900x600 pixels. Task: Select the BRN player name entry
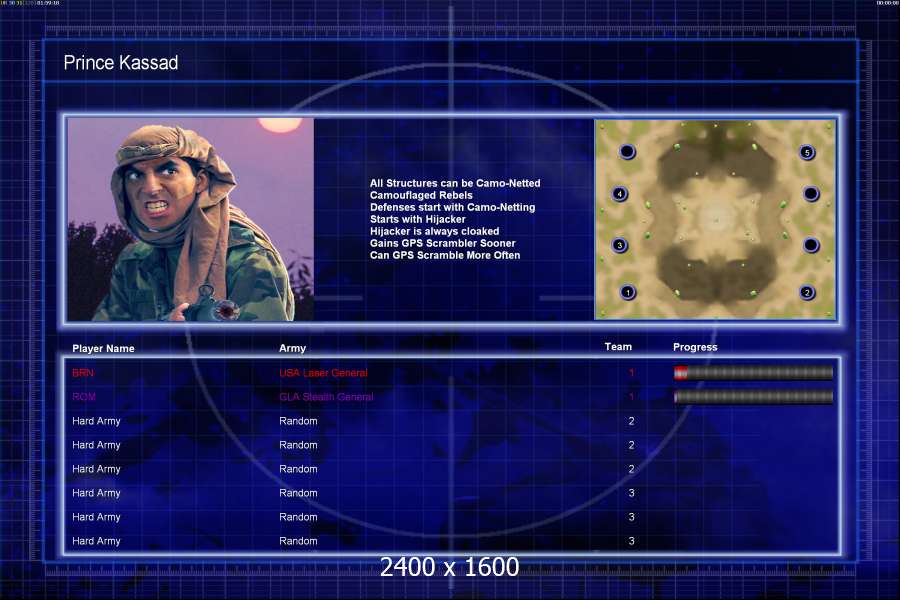tap(83, 373)
